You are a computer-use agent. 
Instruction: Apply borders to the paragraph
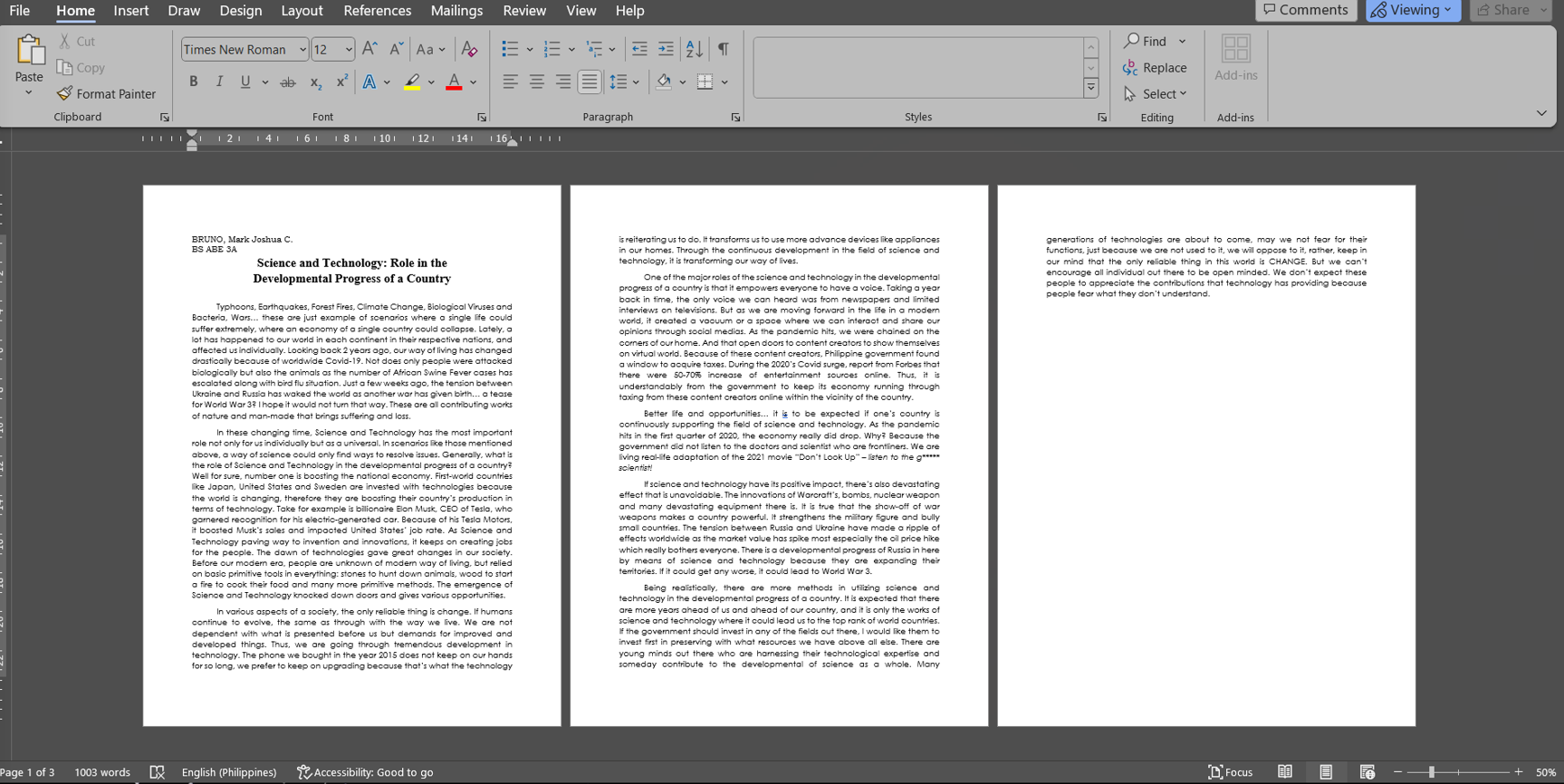click(705, 82)
